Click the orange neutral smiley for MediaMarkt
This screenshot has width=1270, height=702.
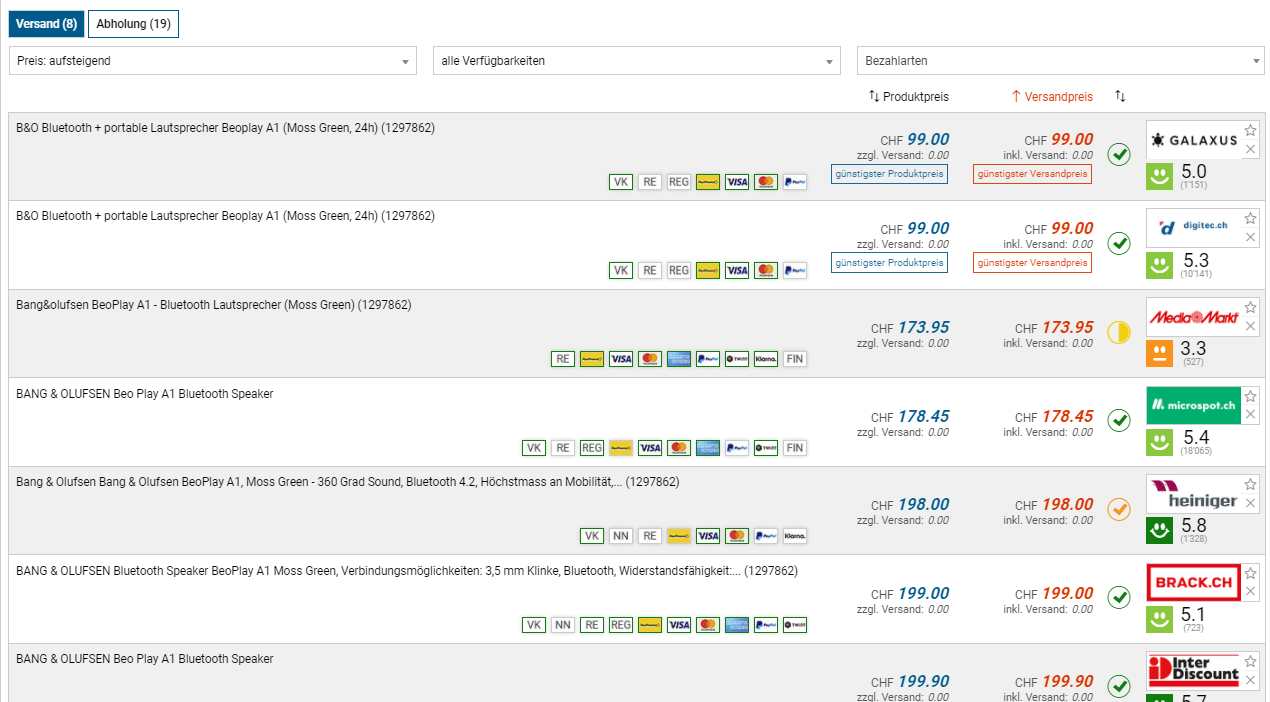coord(1159,354)
